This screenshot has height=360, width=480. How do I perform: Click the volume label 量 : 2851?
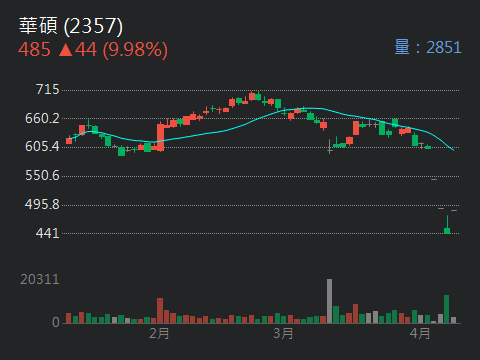[428, 47]
